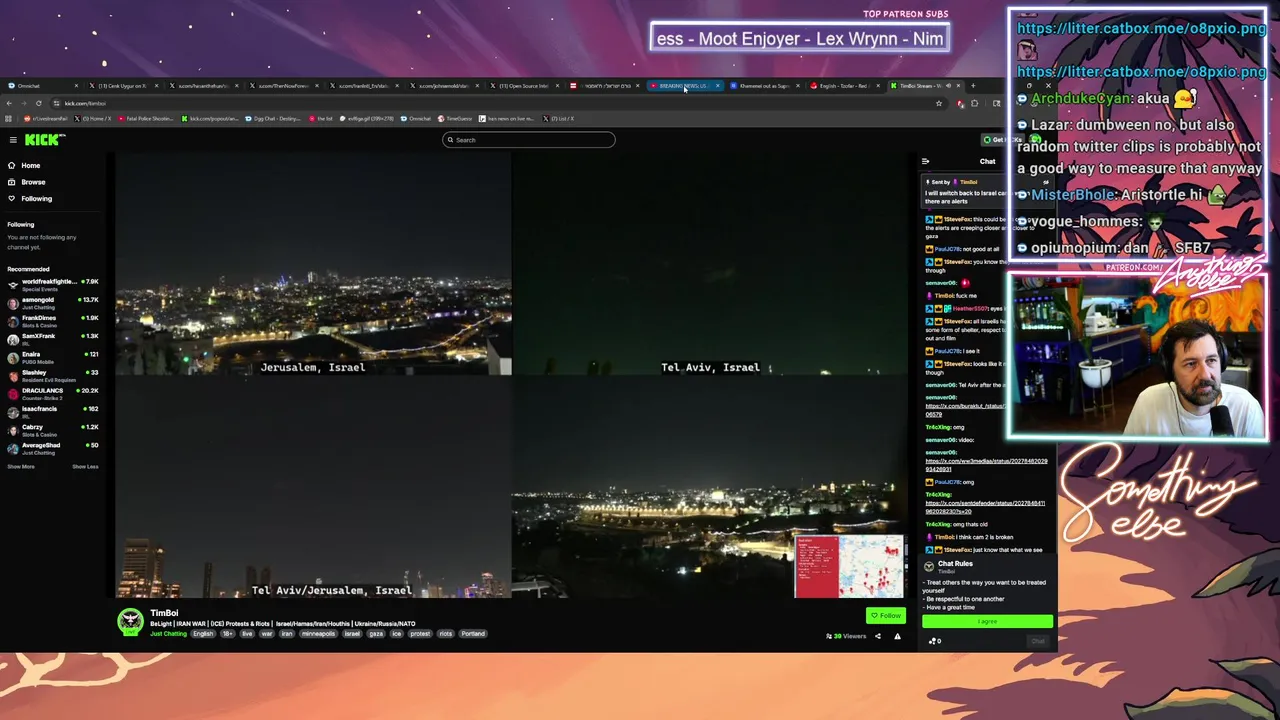Open AverageShad recommended channel

tap(52, 448)
